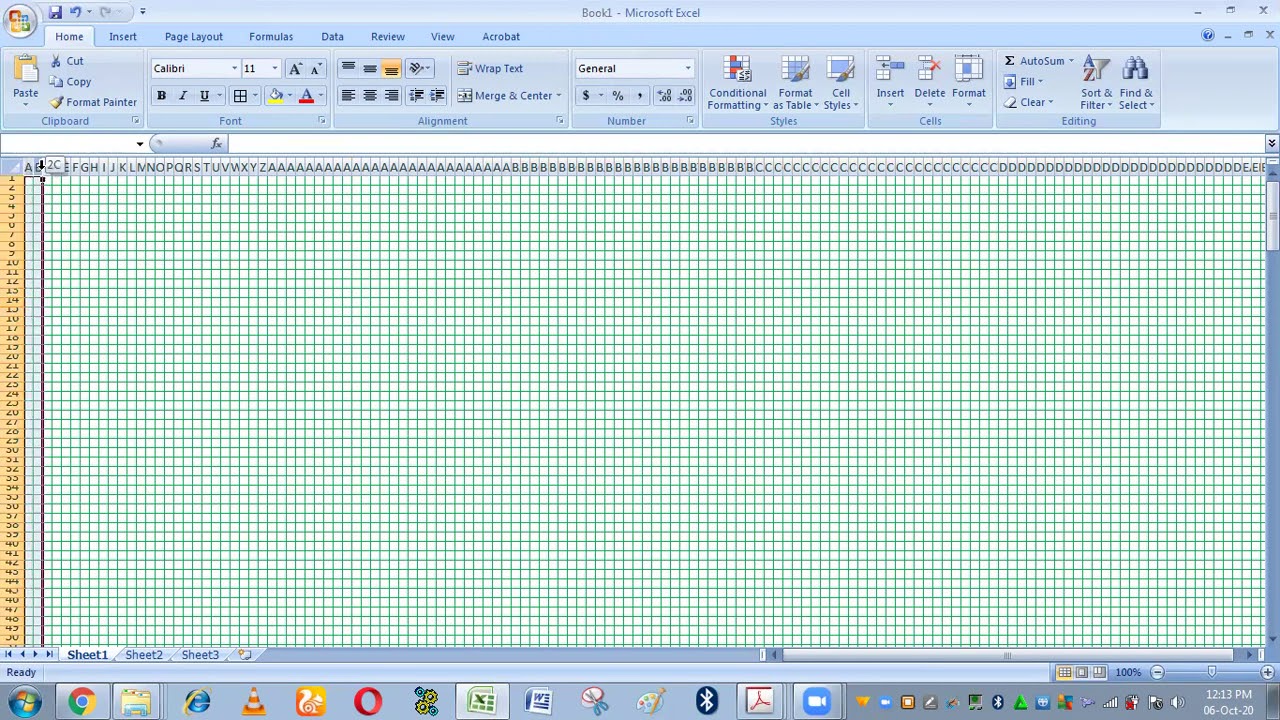The image size is (1280, 720).
Task: Align text right
Action: click(391, 96)
